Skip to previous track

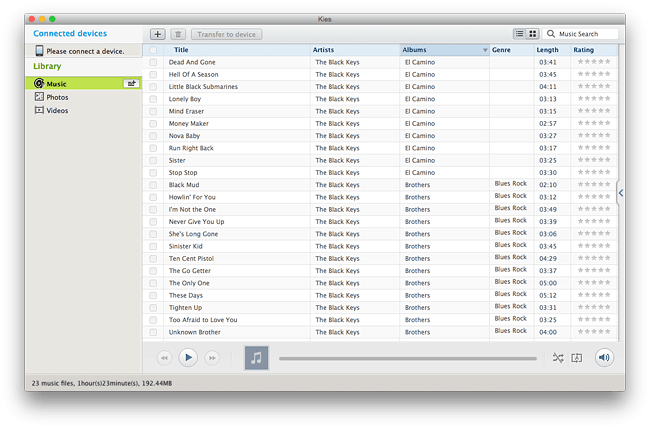point(164,357)
